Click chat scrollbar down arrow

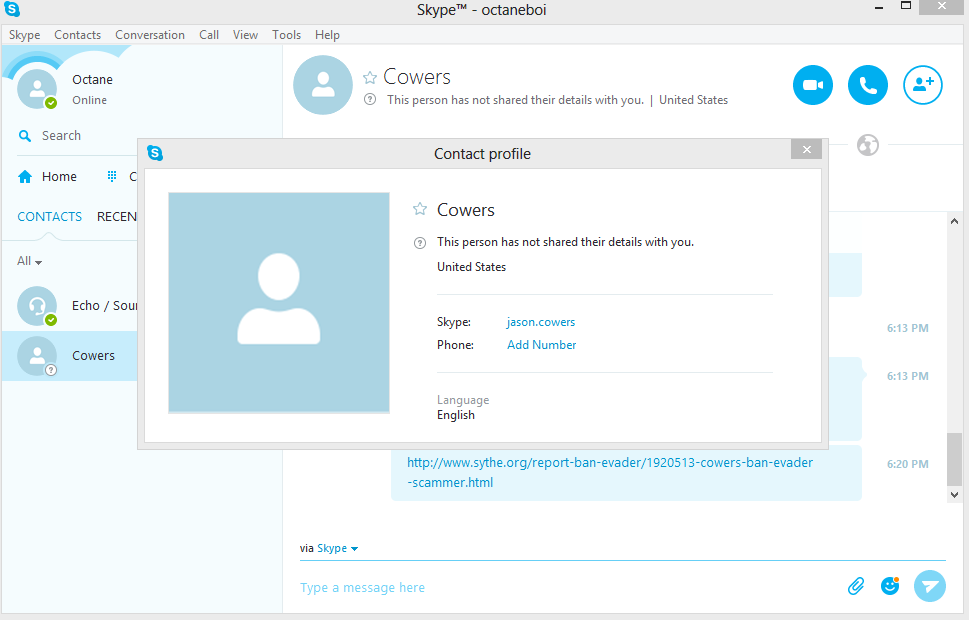954,494
